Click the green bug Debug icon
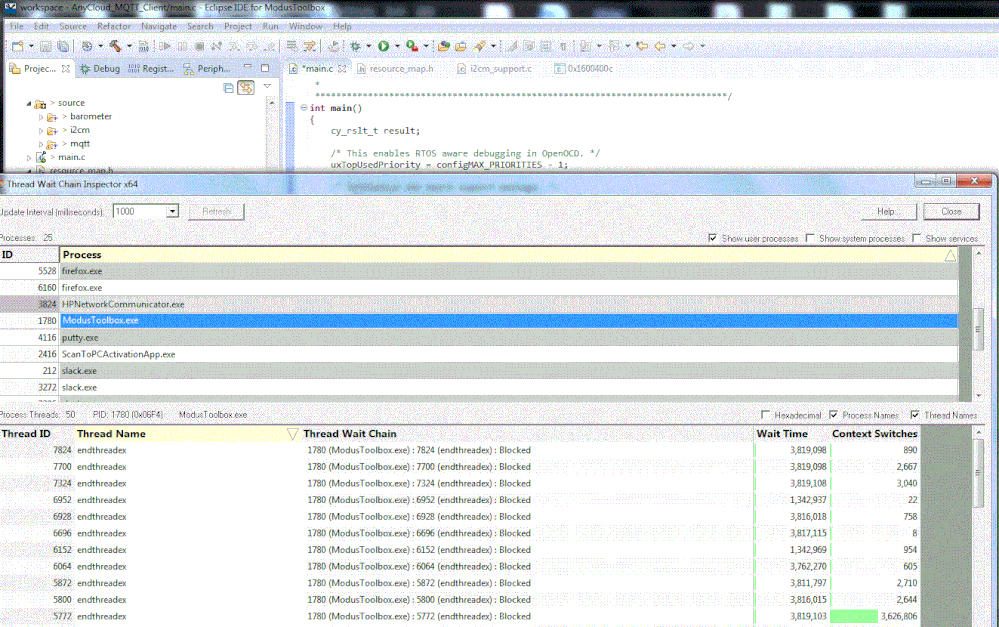The height and width of the screenshot is (627, 999). [356, 46]
